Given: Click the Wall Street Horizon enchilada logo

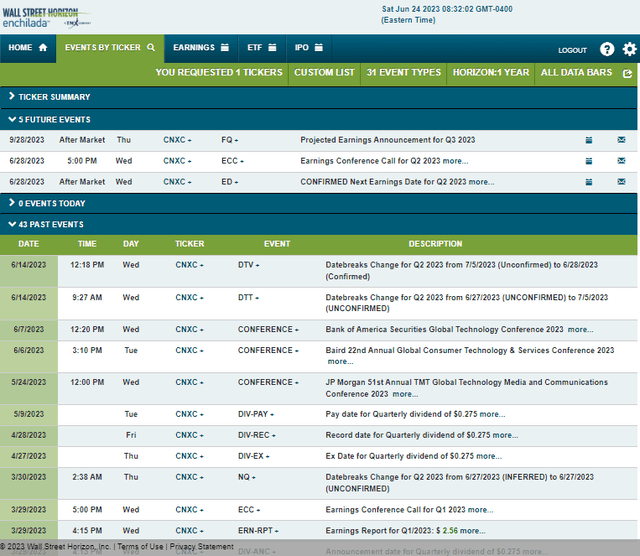Looking at the screenshot, I should click(46, 18).
